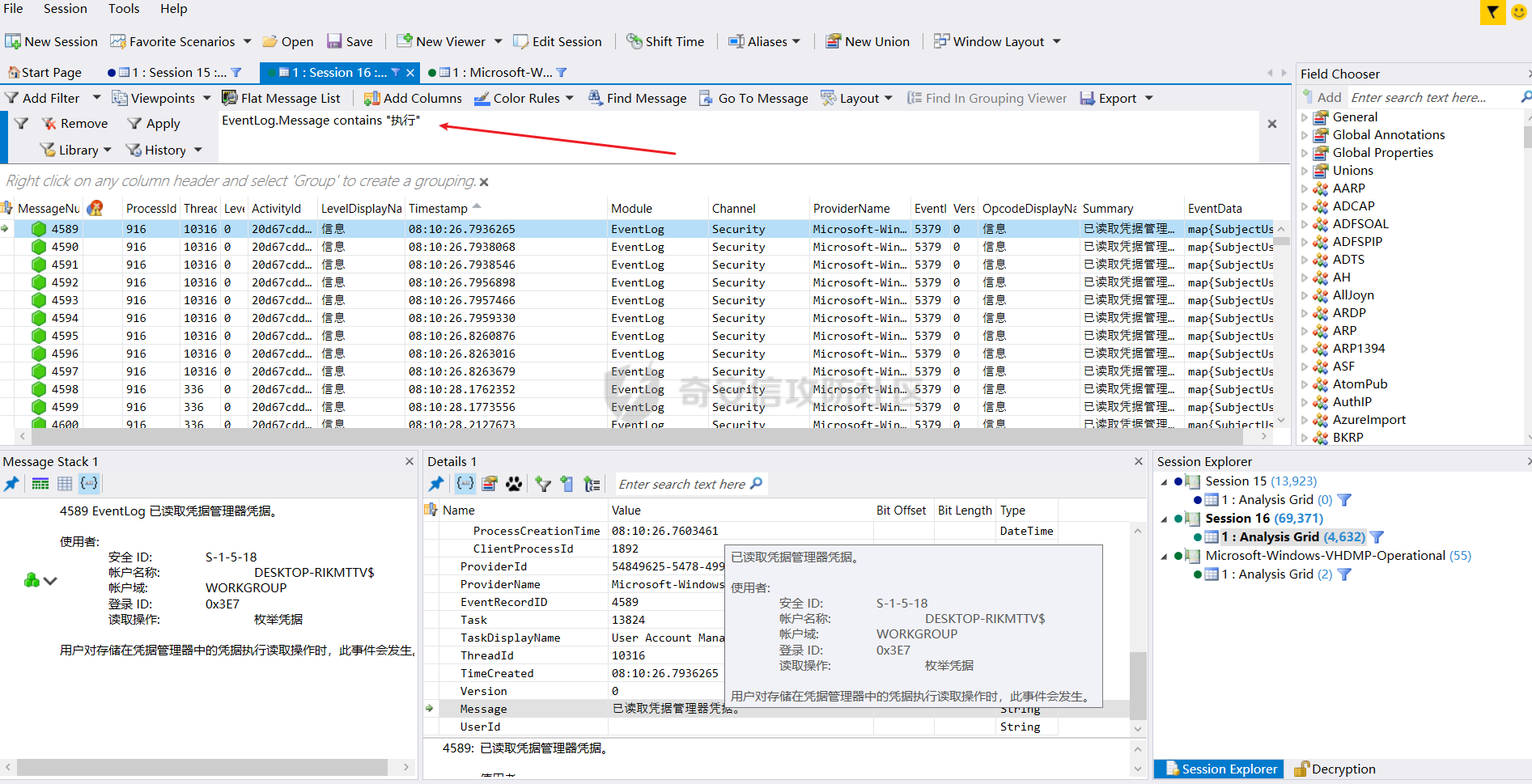This screenshot has height=784, width=1532.
Task: Toggle the highlighted braces button in Details toolbar
Action: [465, 484]
